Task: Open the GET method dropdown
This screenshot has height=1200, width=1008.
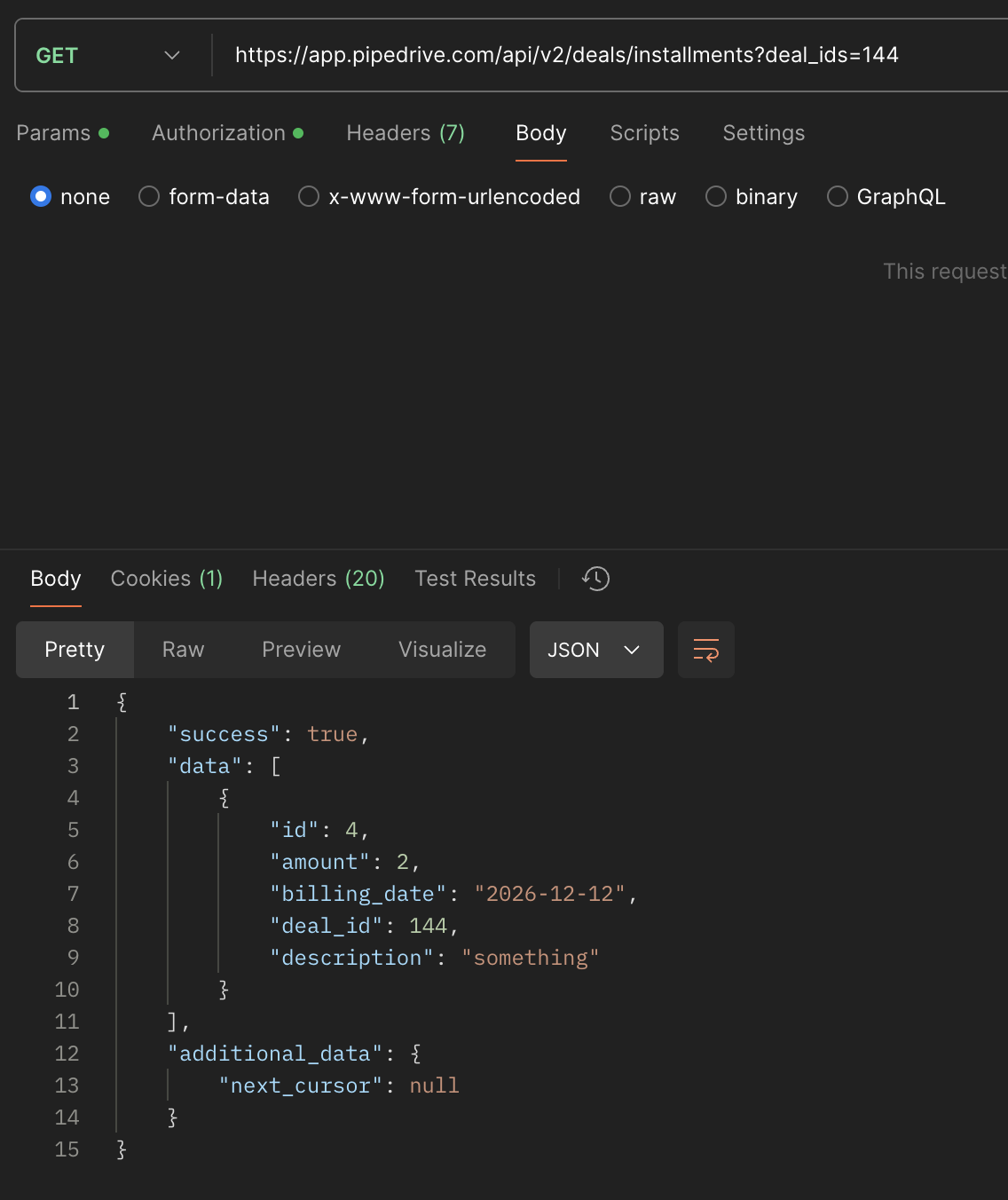Action: [x=108, y=55]
